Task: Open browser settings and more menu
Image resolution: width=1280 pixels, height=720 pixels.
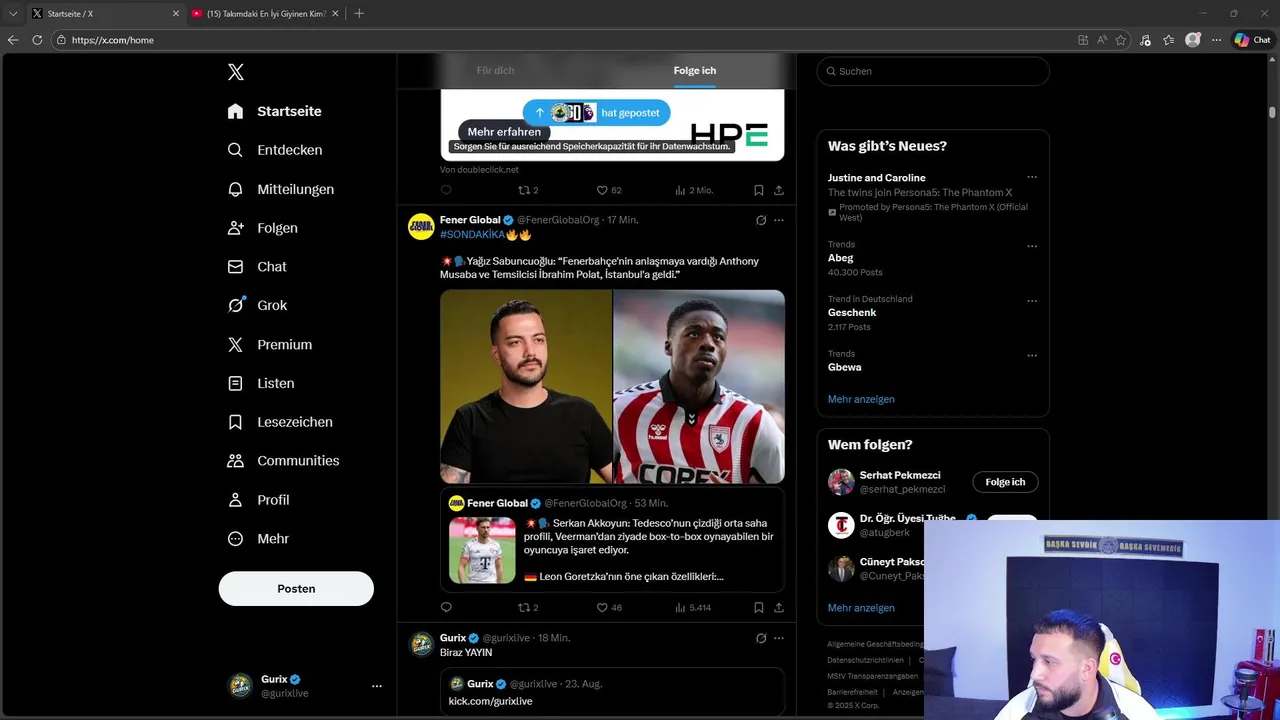Action: tap(1216, 40)
